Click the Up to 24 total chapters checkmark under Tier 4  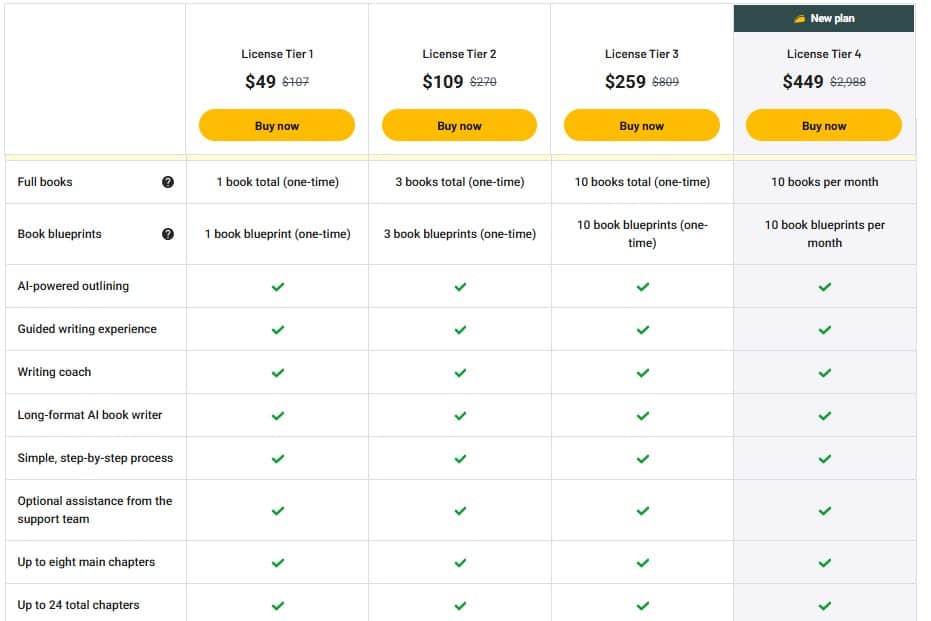pos(824,605)
